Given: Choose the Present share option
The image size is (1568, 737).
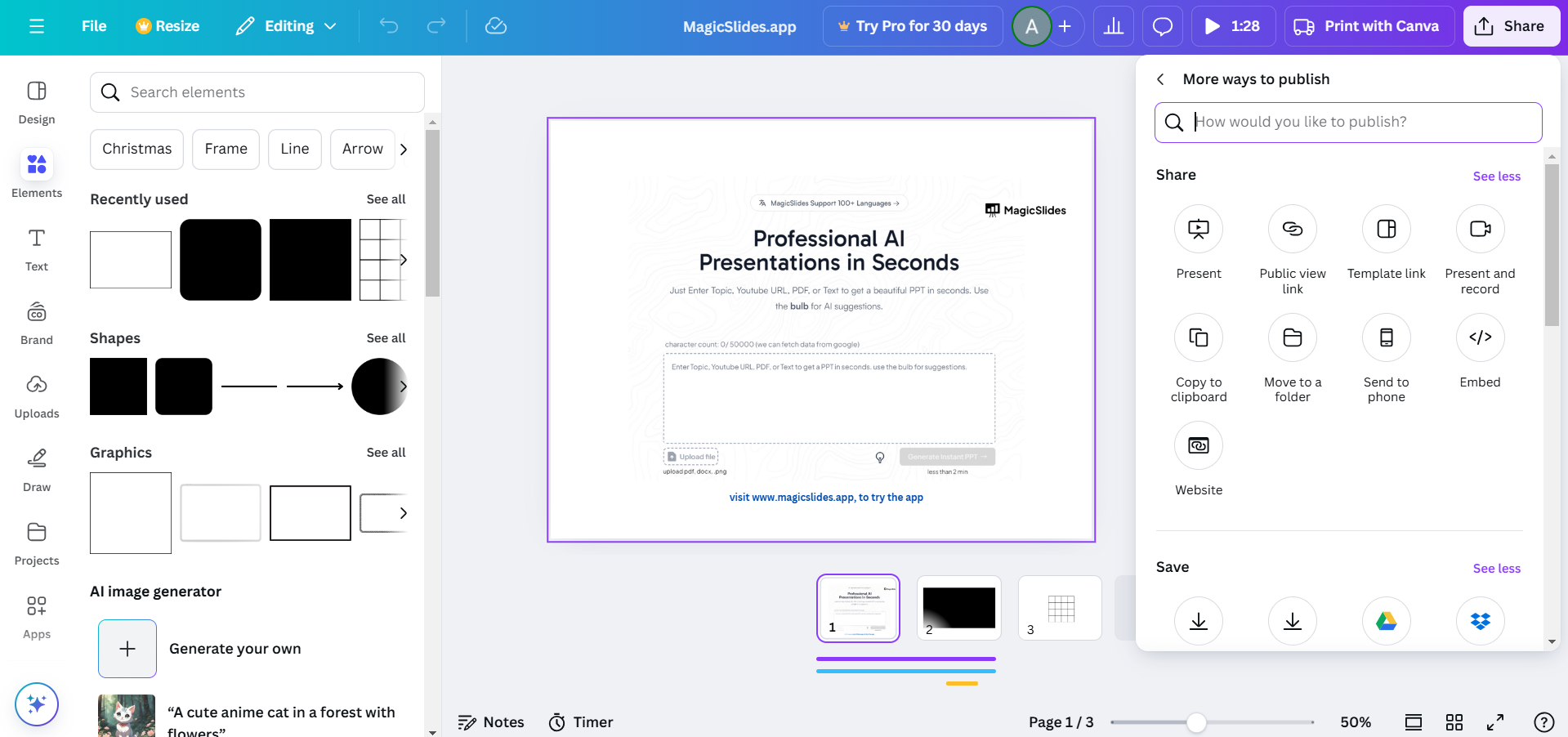Looking at the screenshot, I should [1199, 243].
